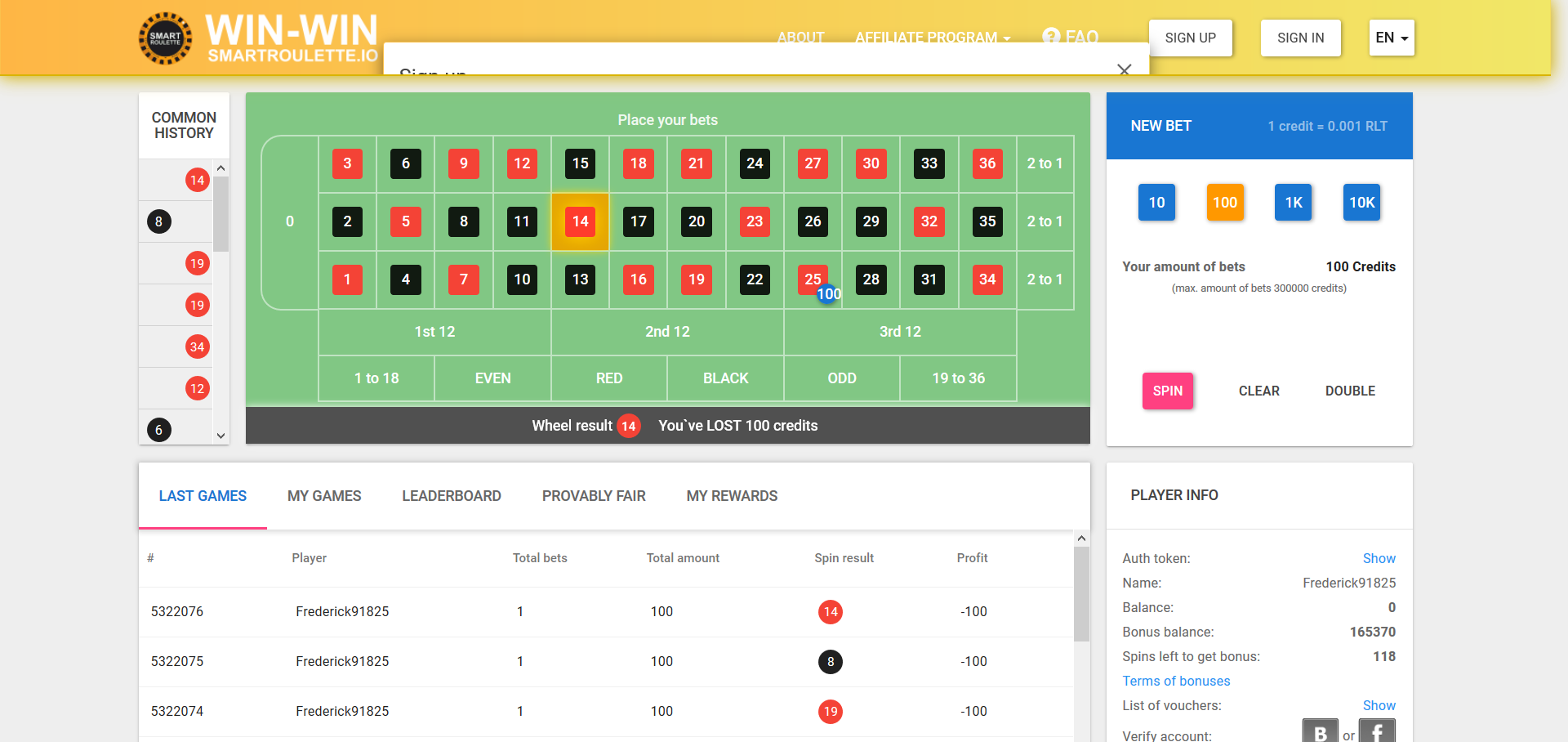Viewport: 1568px width, 742px height.
Task: Switch to the Last Games tab
Action: pos(203,496)
